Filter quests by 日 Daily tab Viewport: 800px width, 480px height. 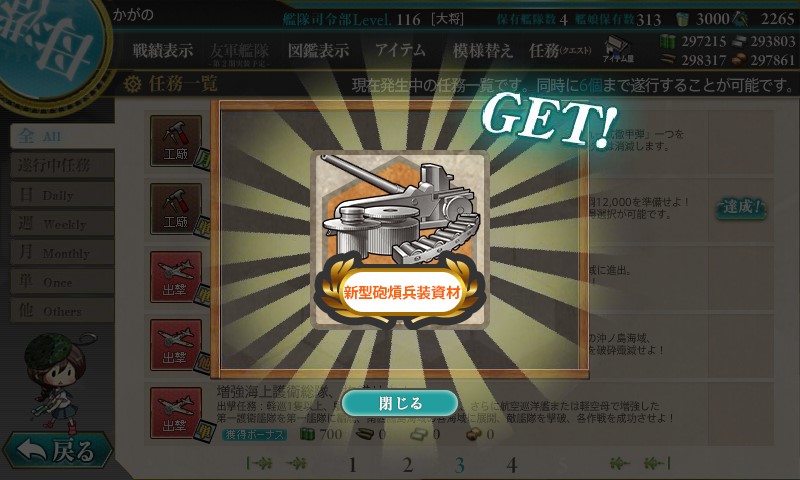62,194
